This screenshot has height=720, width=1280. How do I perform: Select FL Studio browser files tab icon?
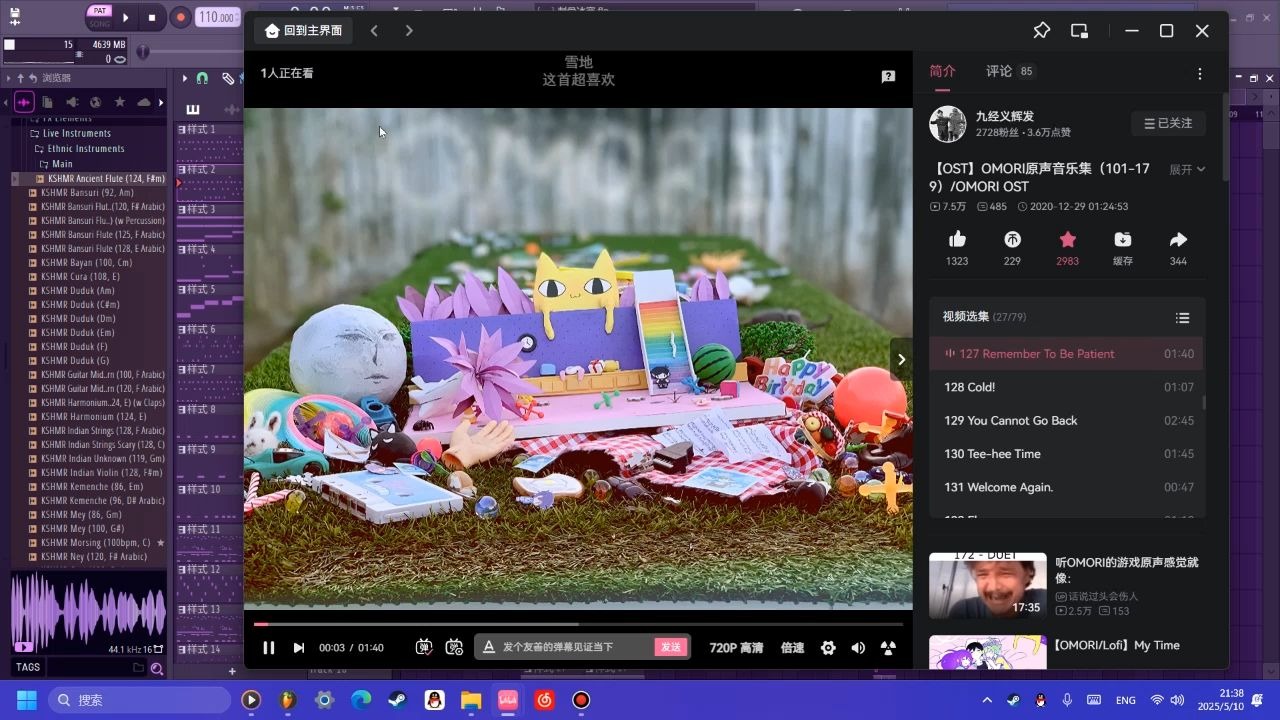point(48,102)
